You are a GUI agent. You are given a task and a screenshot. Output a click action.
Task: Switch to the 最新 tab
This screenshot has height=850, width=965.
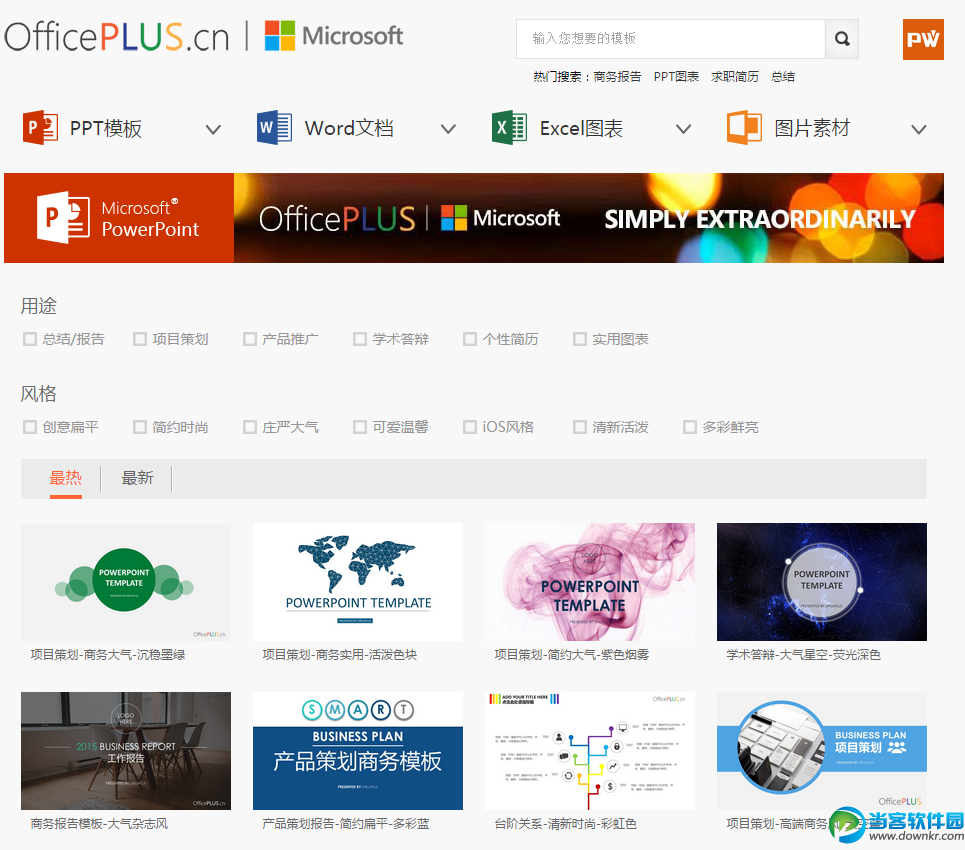137,478
